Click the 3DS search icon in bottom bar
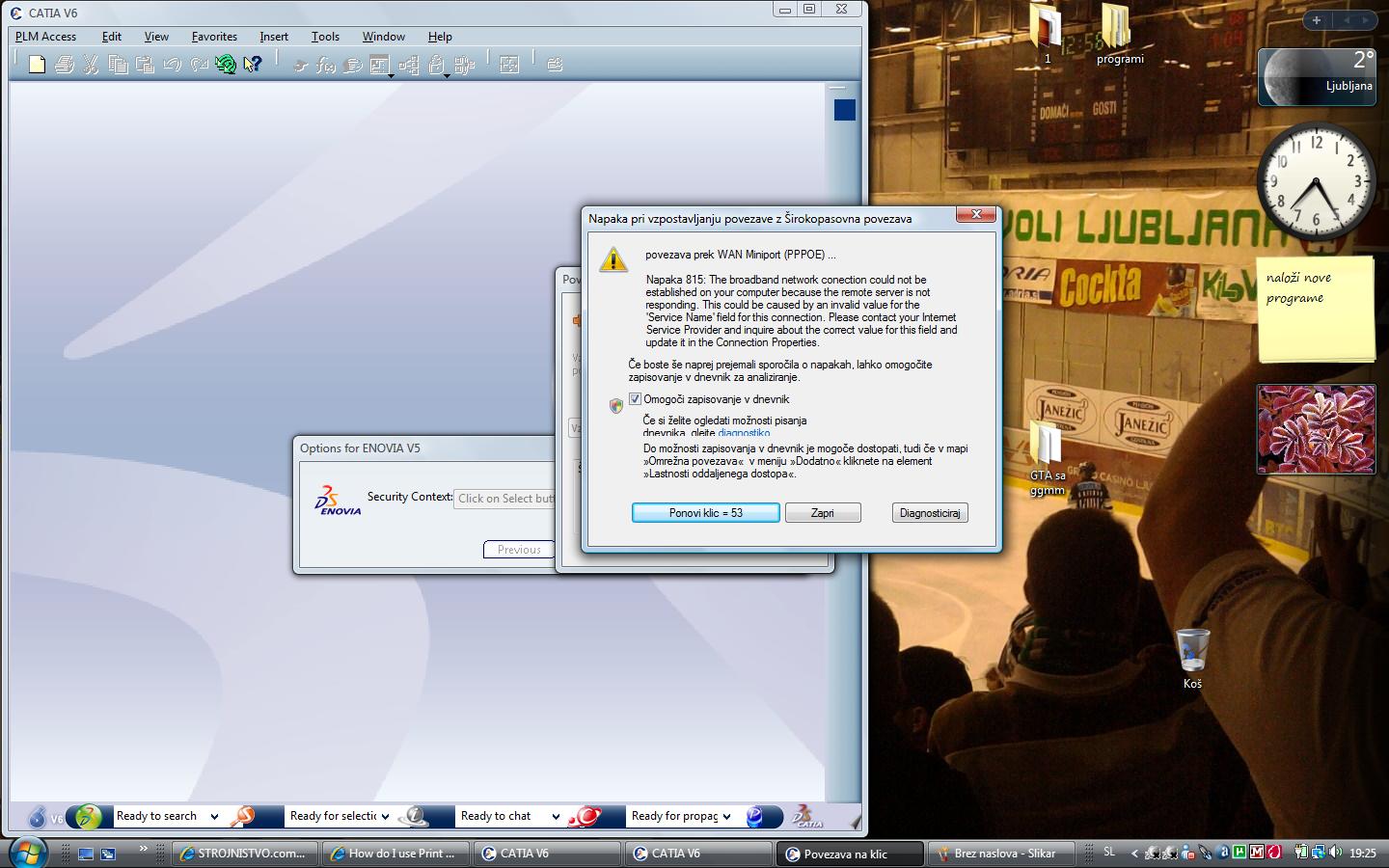 pyautogui.click(x=88, y=817)
